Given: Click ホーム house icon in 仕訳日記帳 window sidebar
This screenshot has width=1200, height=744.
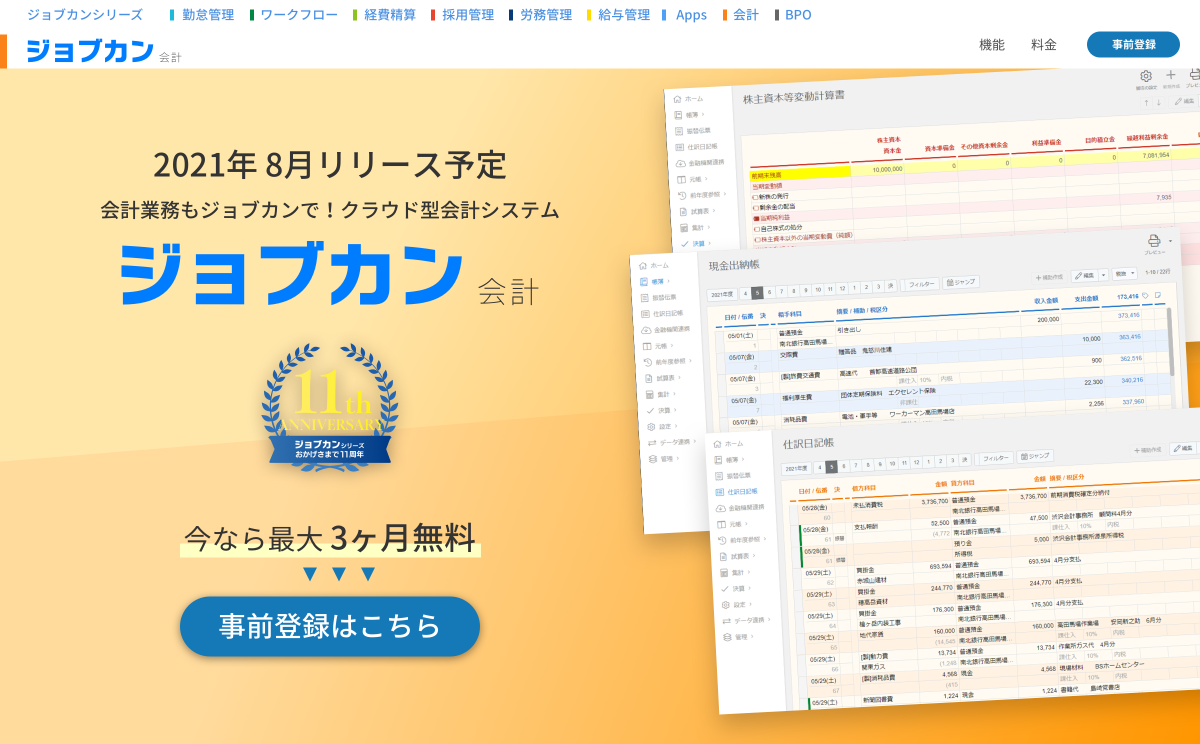Looking at the screenshot, I should tap(717, 444).
